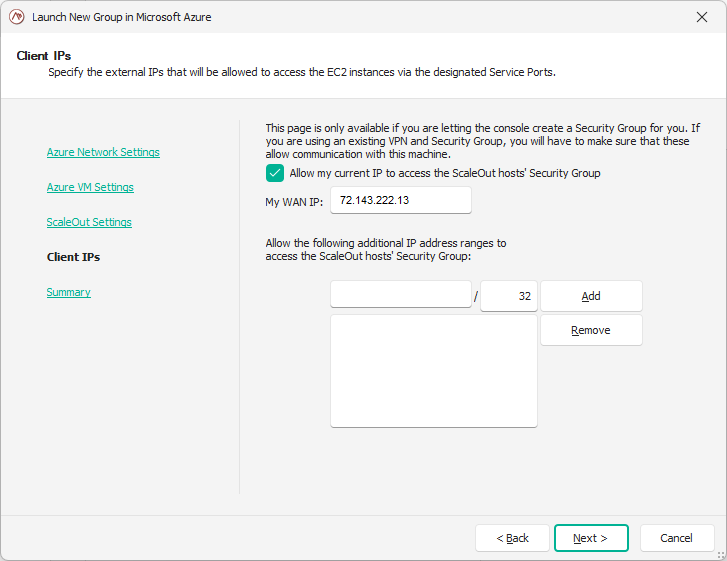Click the 'Allow my current IP' label text
Screen dimensions: 727x561
tap(445, 173)
